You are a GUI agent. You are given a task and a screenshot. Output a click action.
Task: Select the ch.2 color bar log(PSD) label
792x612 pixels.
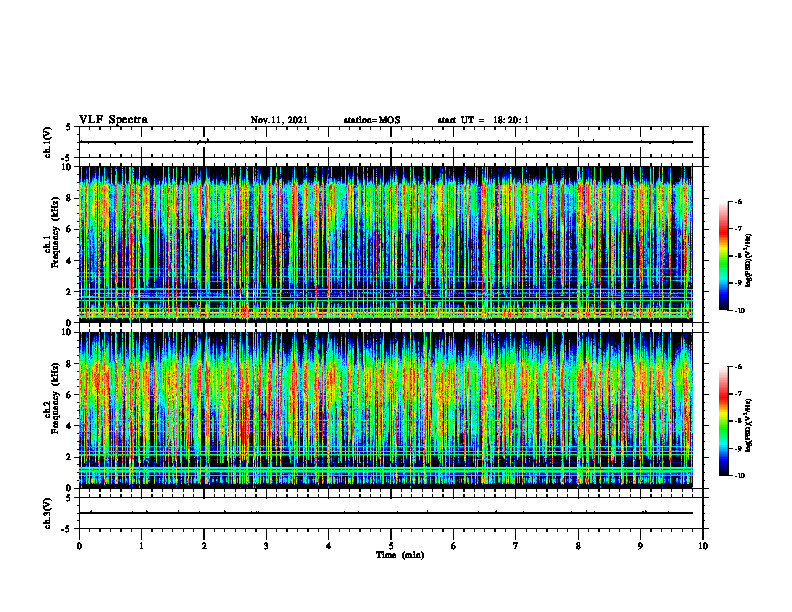[x=749, y=425]
